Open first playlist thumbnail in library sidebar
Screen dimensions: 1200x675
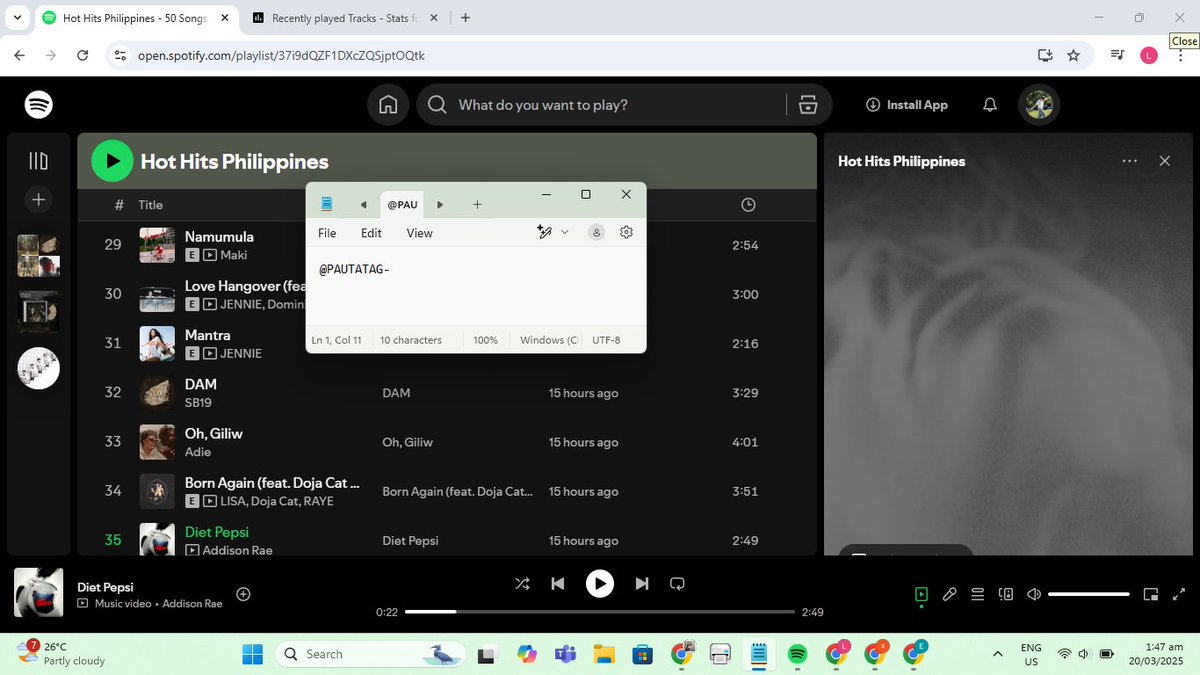(39, 256)
